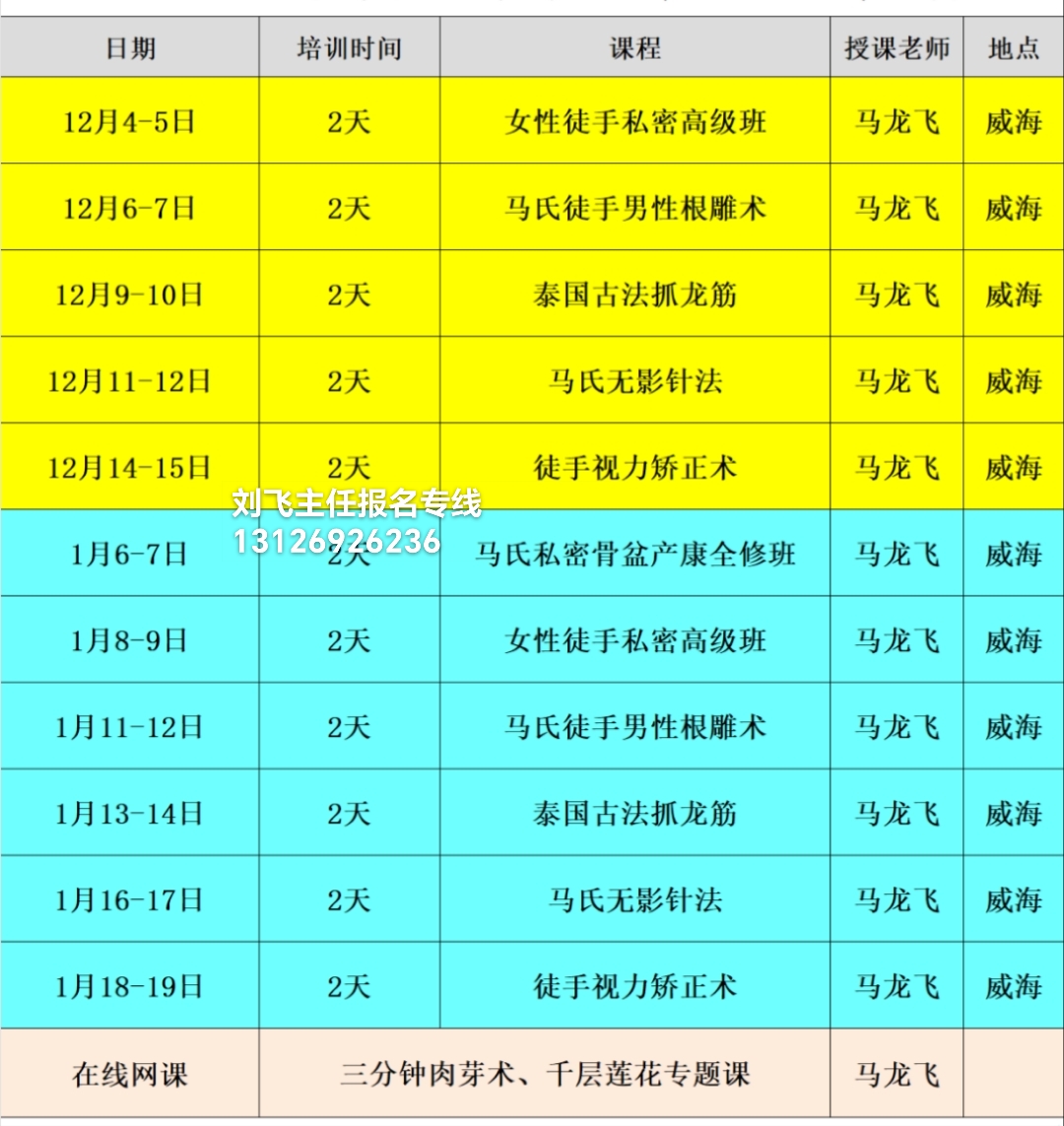Click the 地点 column header

coord(1013,48)
